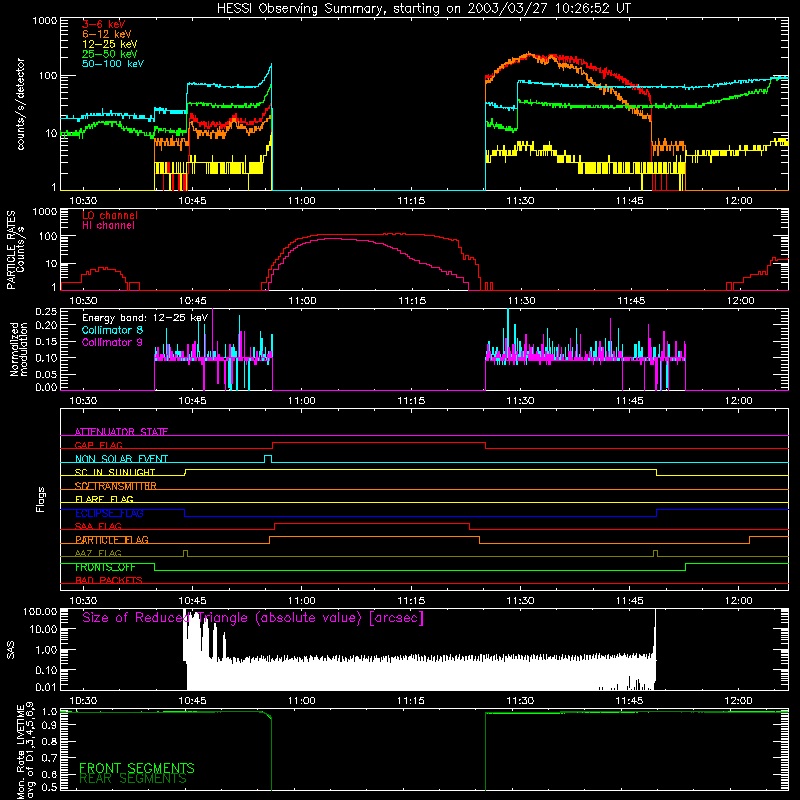800x800 pixels.
Task: Click the REAR SEGMENTS legend label
Action: click(x=133, y=779)
